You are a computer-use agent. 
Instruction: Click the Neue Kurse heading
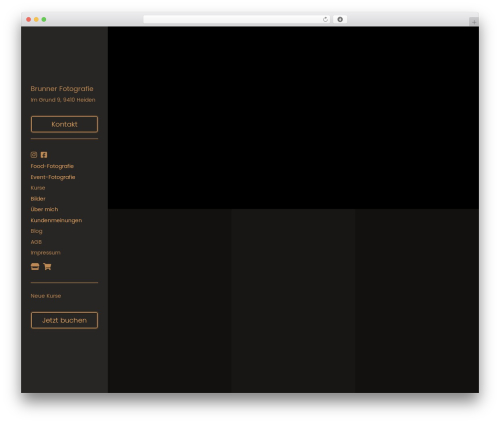(46, 296)
